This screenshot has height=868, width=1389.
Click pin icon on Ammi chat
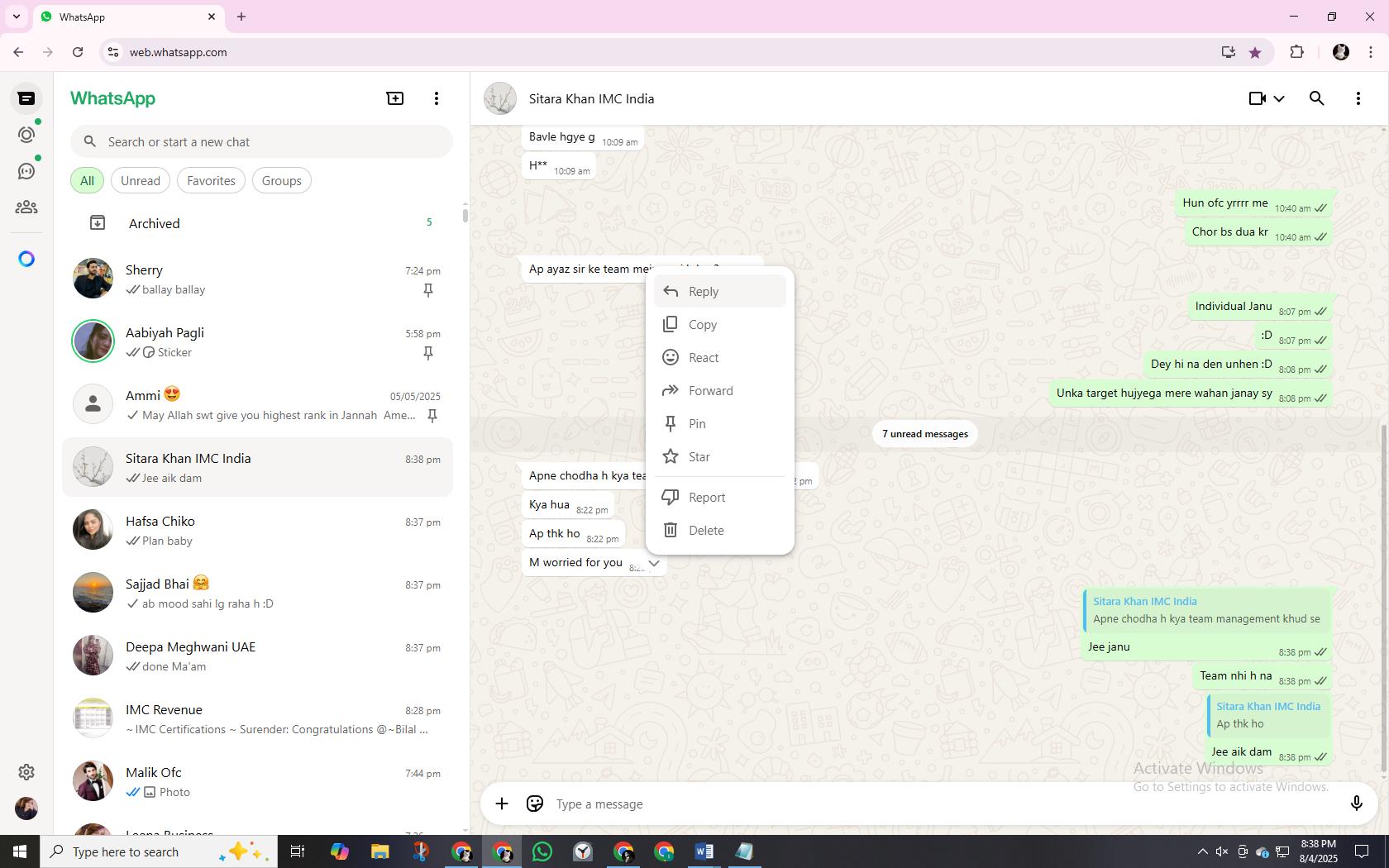click(432, 416)
